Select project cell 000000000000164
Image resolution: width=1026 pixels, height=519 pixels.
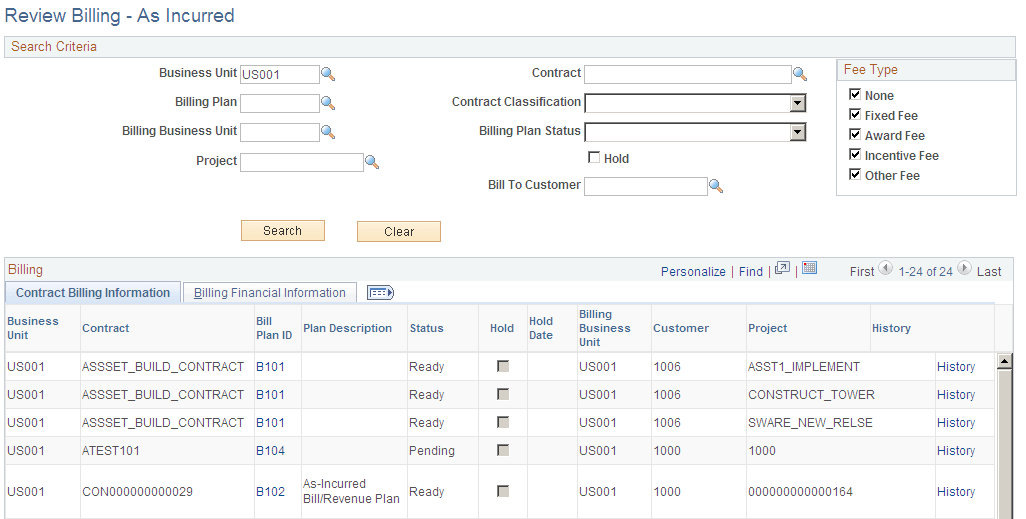point(800,492)
